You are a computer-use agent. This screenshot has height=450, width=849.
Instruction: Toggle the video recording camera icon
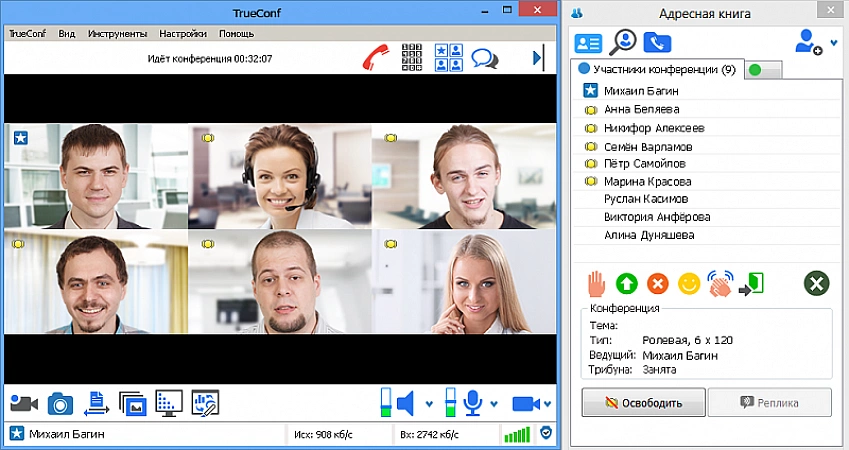(24, 403)
